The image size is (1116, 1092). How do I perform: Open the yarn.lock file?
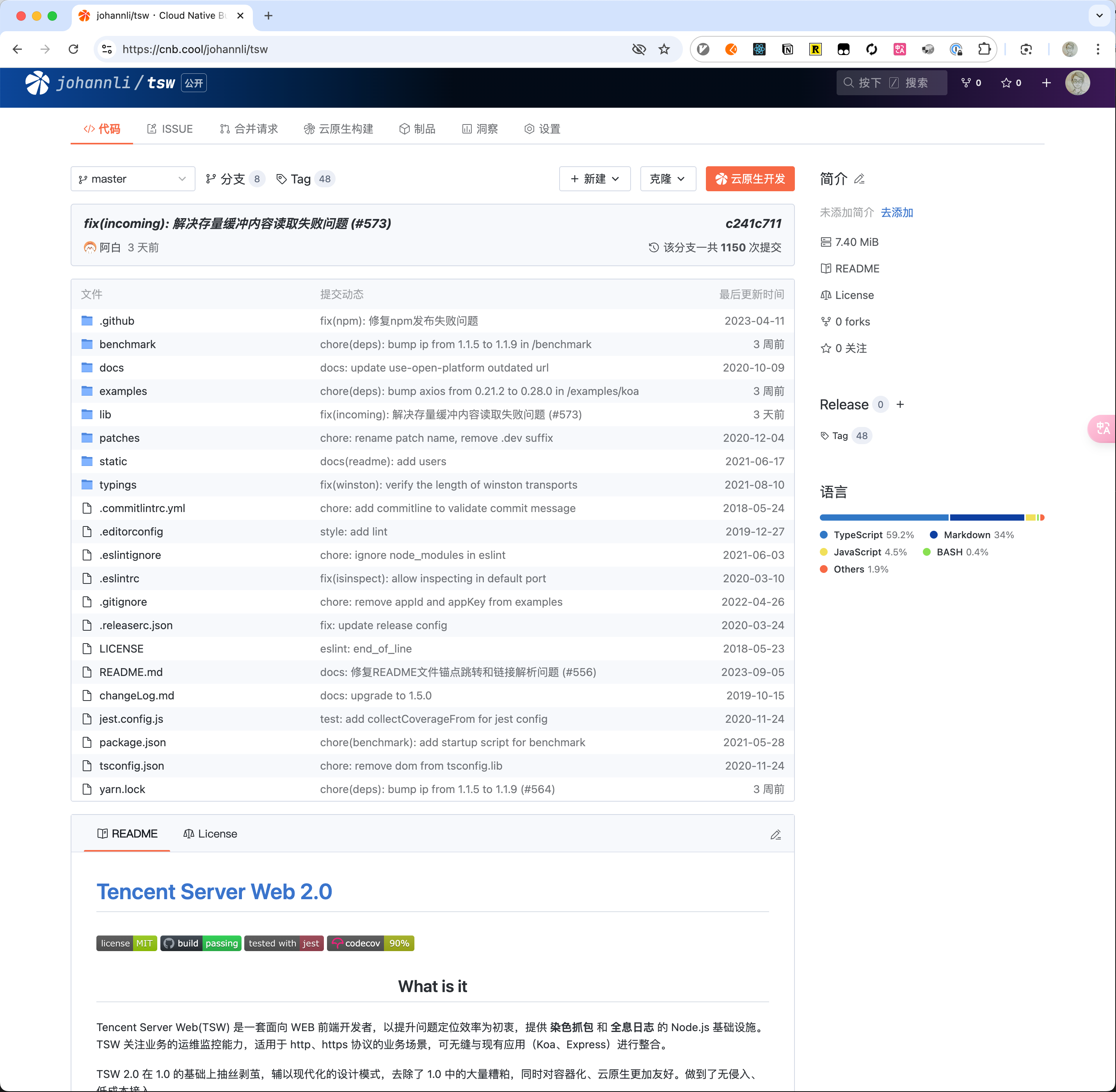coord(122,789)
